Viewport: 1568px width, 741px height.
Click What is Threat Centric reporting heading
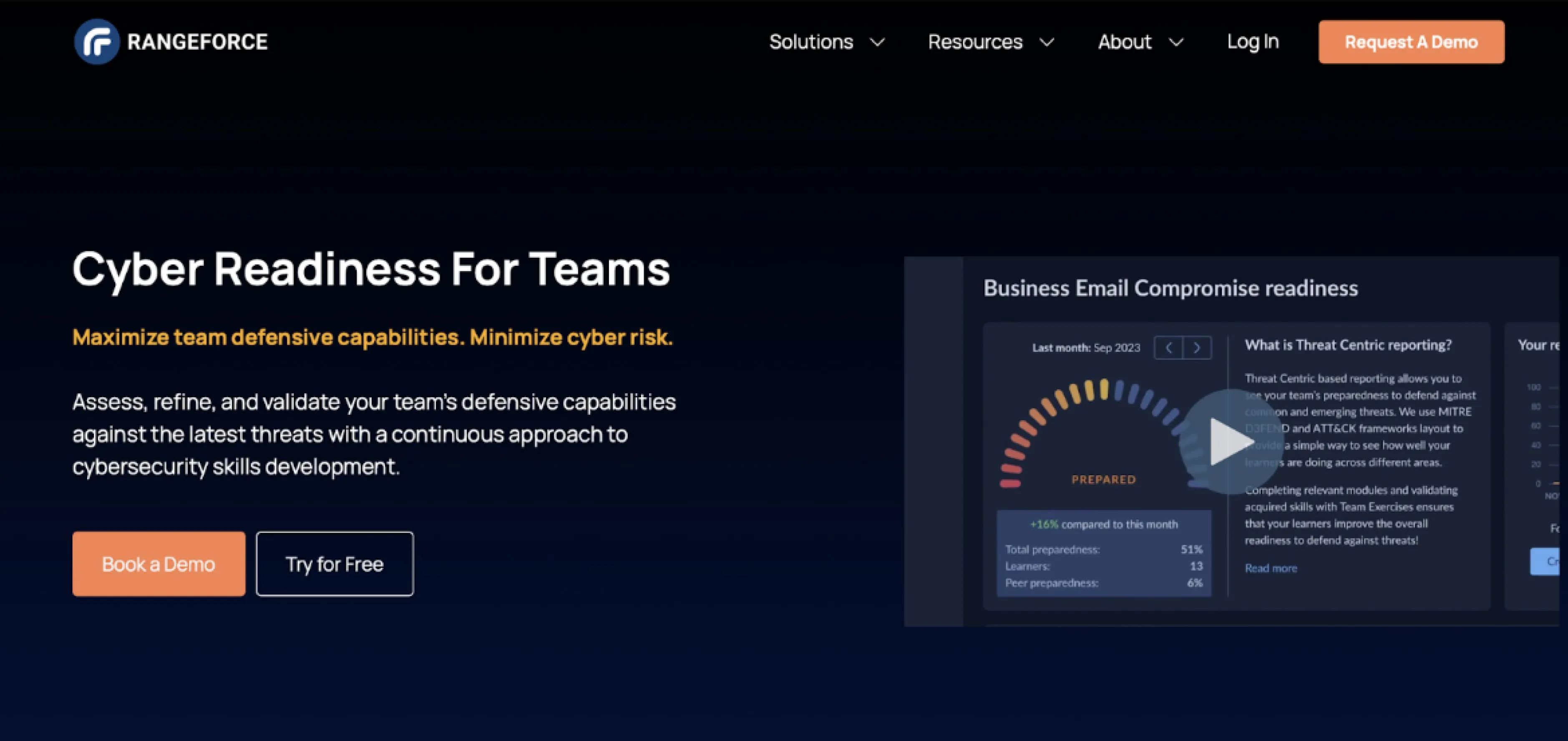click(x=1348, y=345)
